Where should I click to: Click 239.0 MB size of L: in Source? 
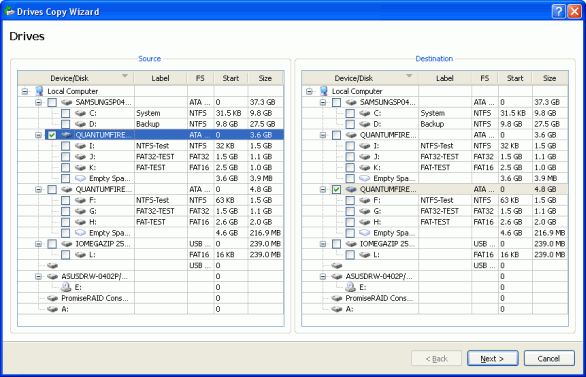click(265, 254)
